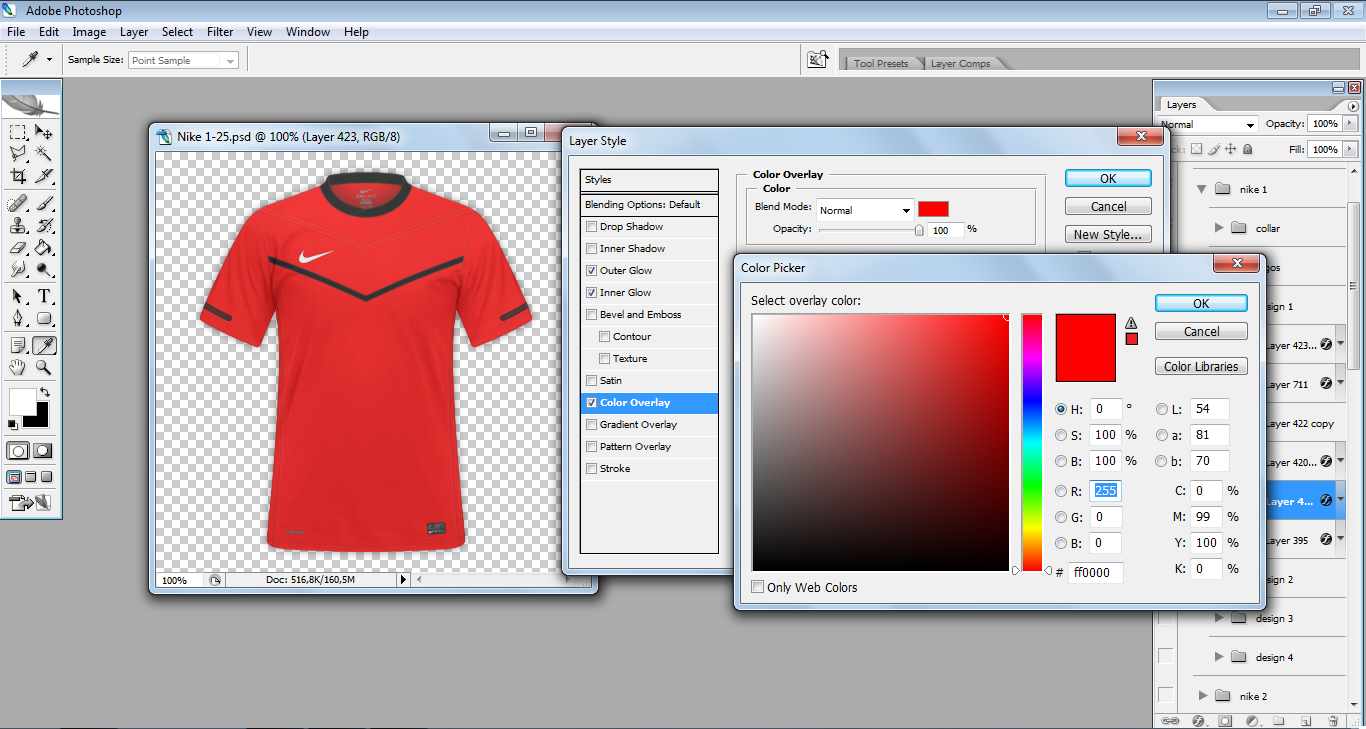Enable the Stroke effect checkbox
The image size is (1366, 729).
coord(592,469)
